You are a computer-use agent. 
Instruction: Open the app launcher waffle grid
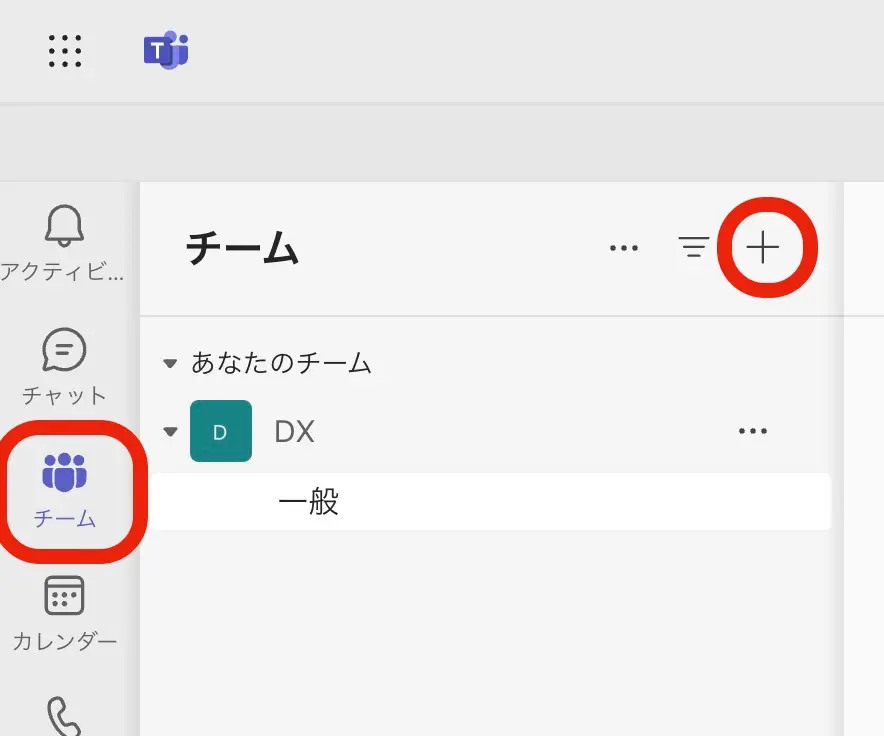(65, 50)
